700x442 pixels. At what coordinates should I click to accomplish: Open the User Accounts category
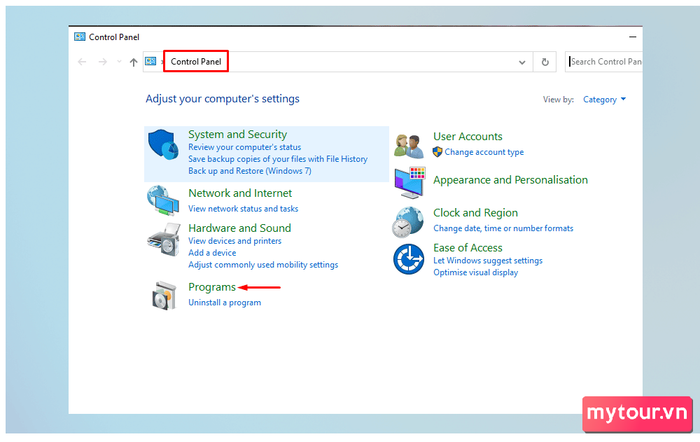click(x=468, y=137)
